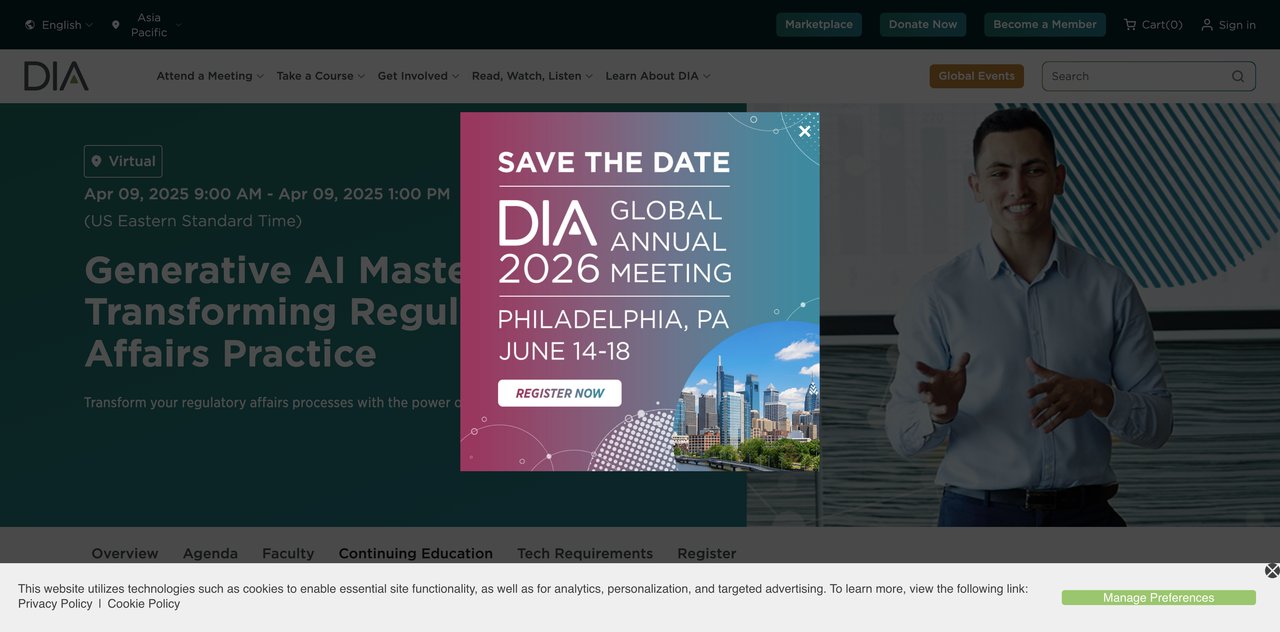Click the (US Eastern Standard Time) text
This screenshot has height=632, width=1280.
[193, 221]
